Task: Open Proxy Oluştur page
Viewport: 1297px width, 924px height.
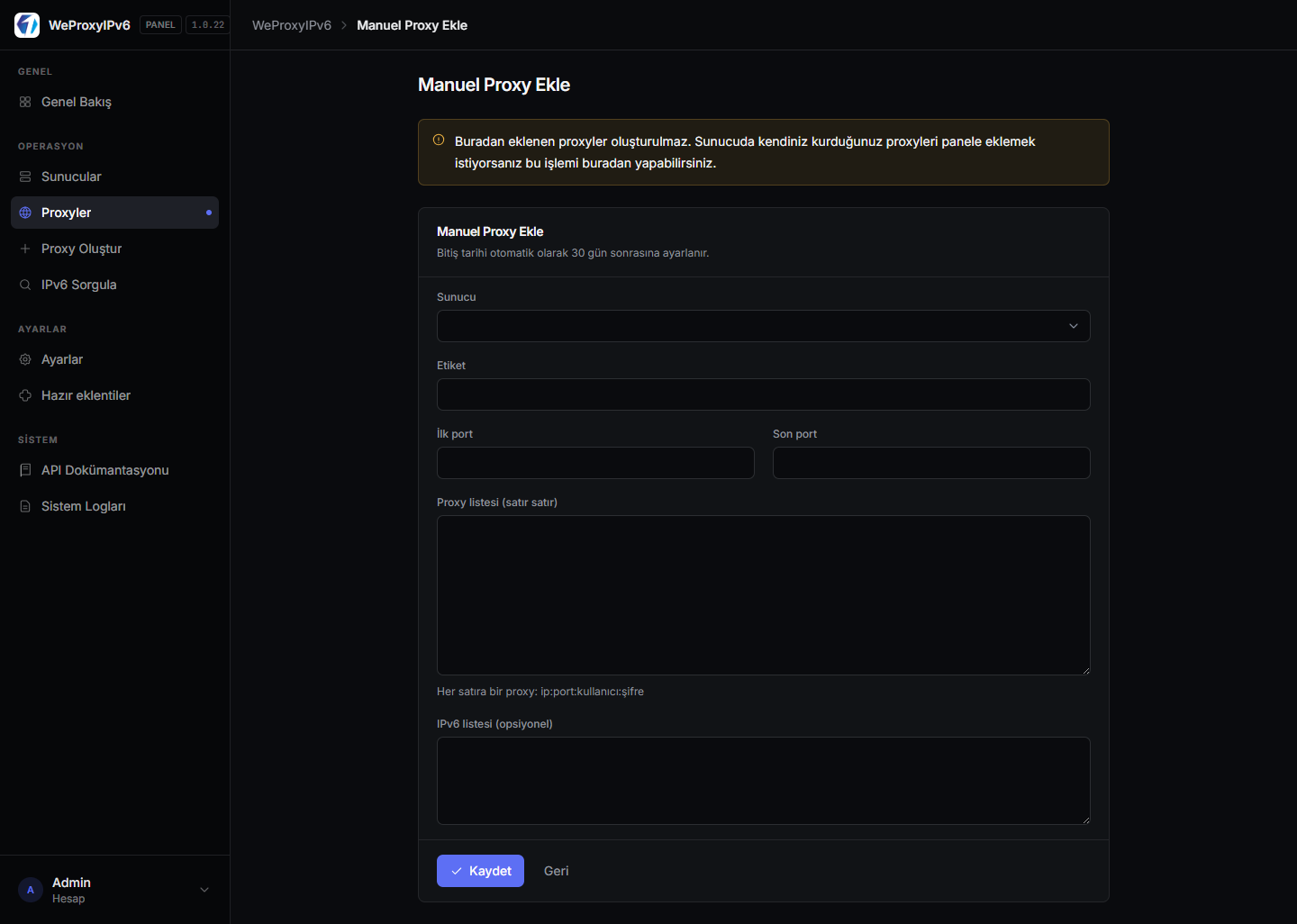Action: point(114,249)
